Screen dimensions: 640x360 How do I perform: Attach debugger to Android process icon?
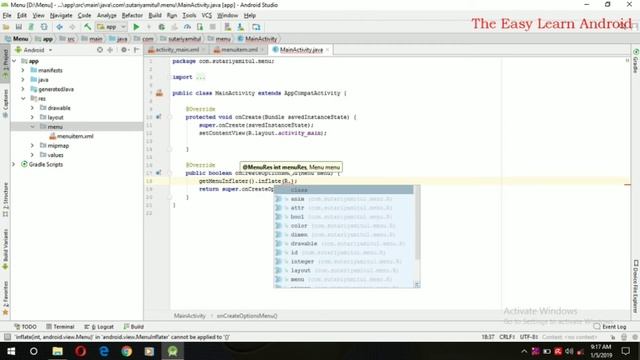200,27
